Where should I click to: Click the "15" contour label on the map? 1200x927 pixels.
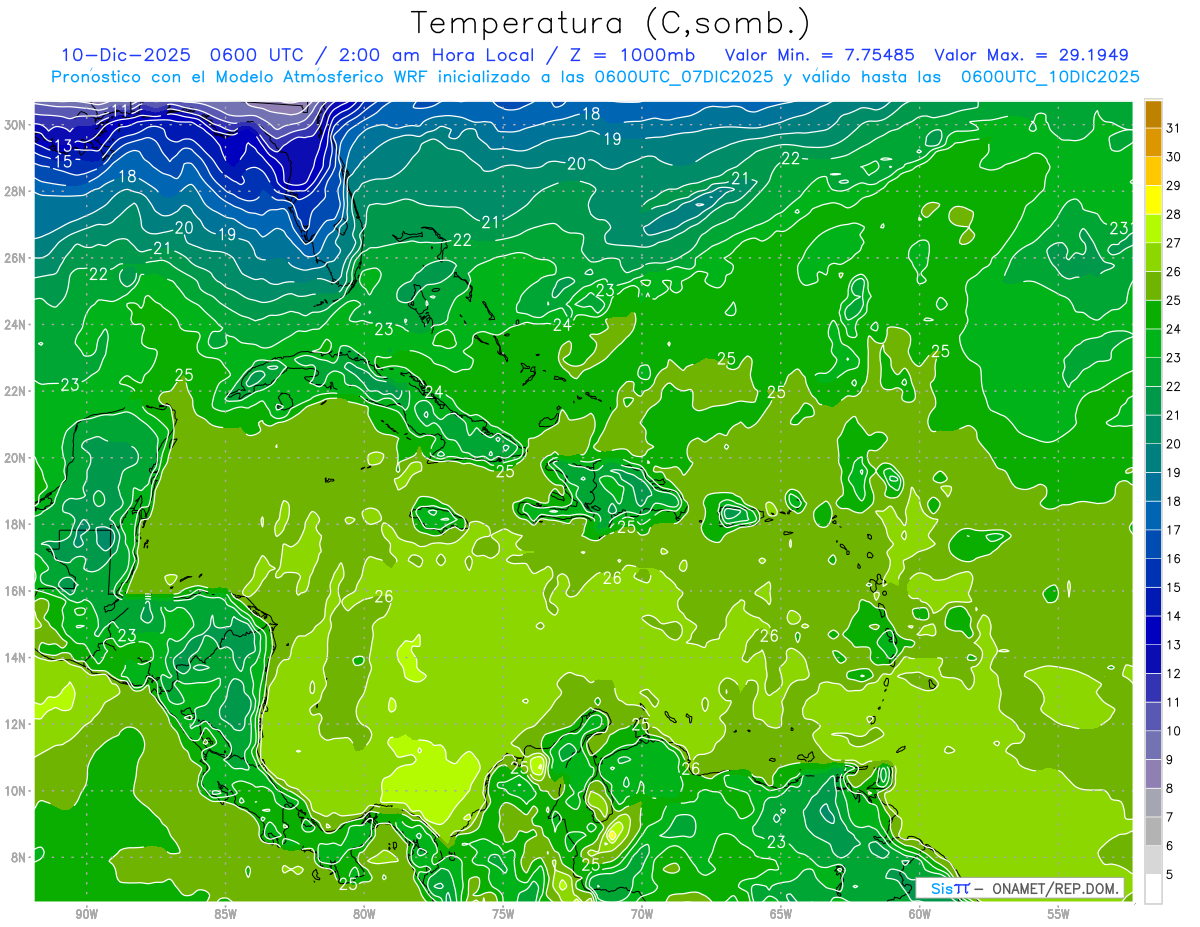point(62,161)
